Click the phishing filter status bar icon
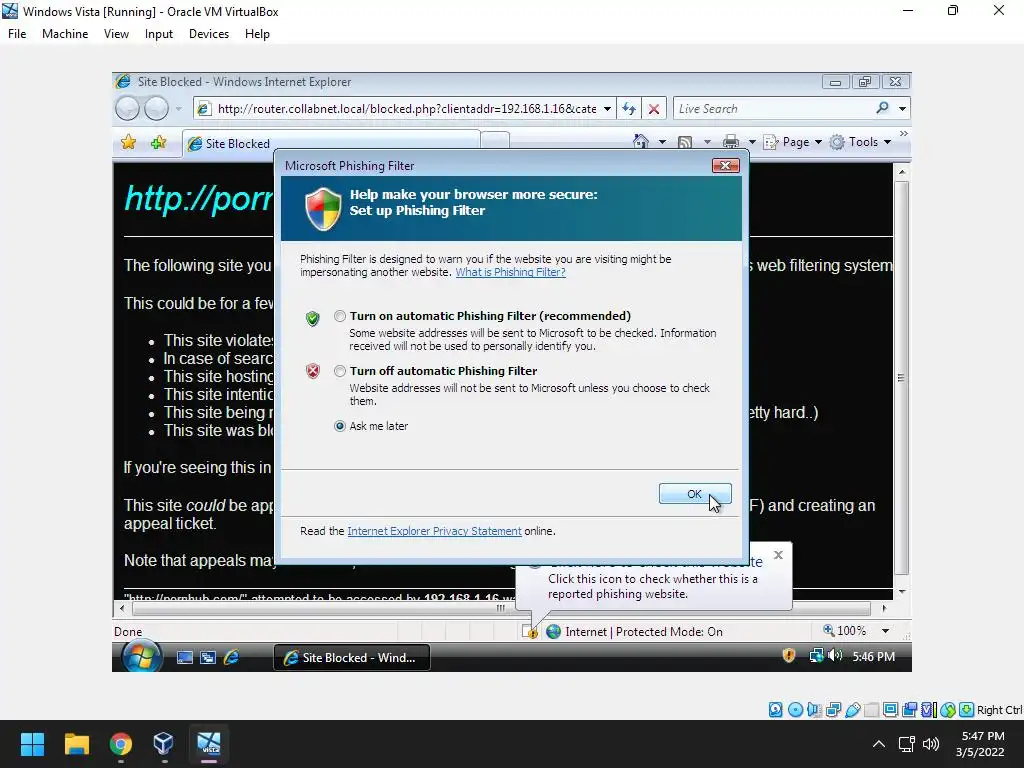 tap(530, 632)
